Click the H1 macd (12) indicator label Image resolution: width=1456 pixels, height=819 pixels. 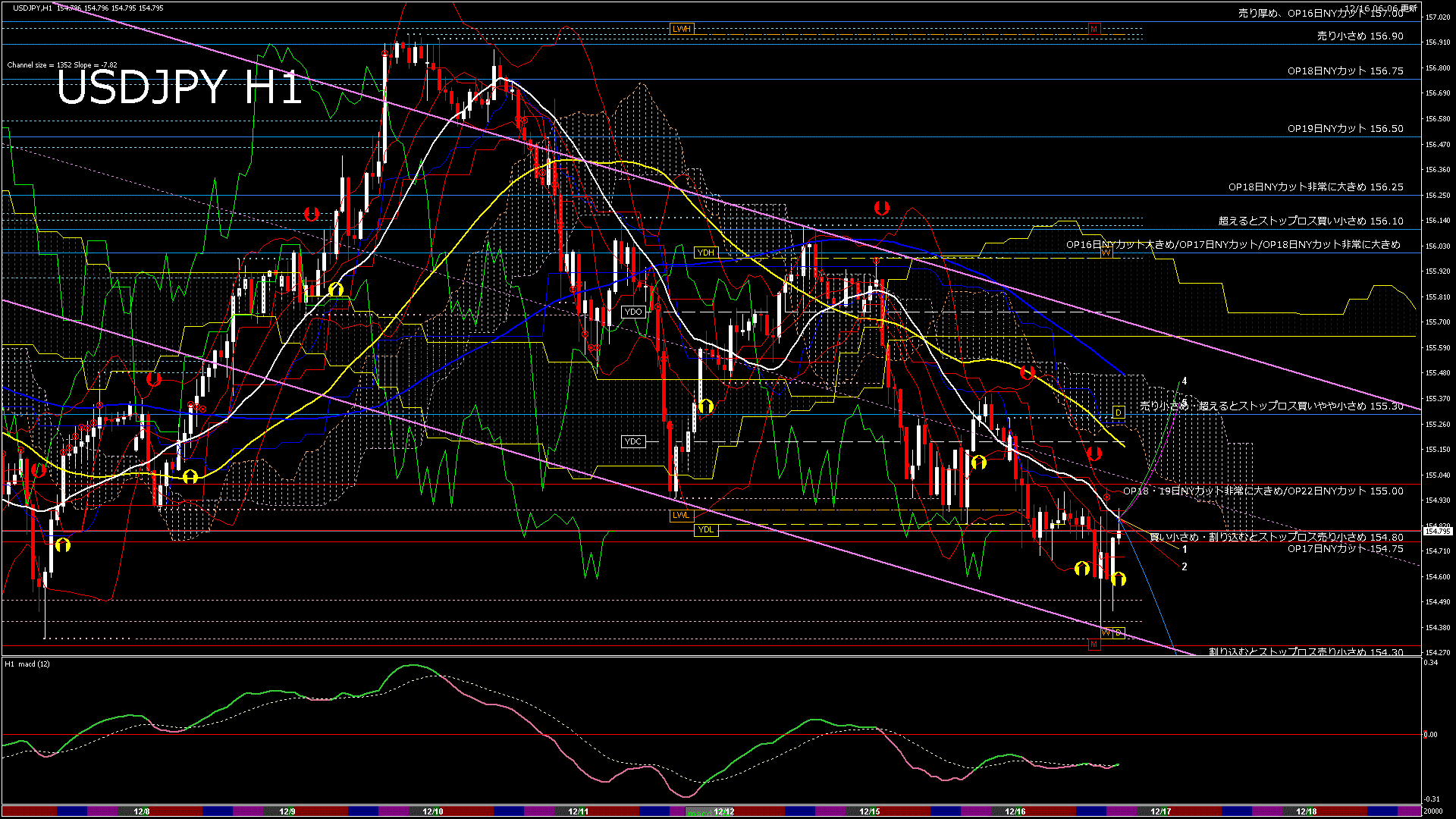(x=27, y=664)
